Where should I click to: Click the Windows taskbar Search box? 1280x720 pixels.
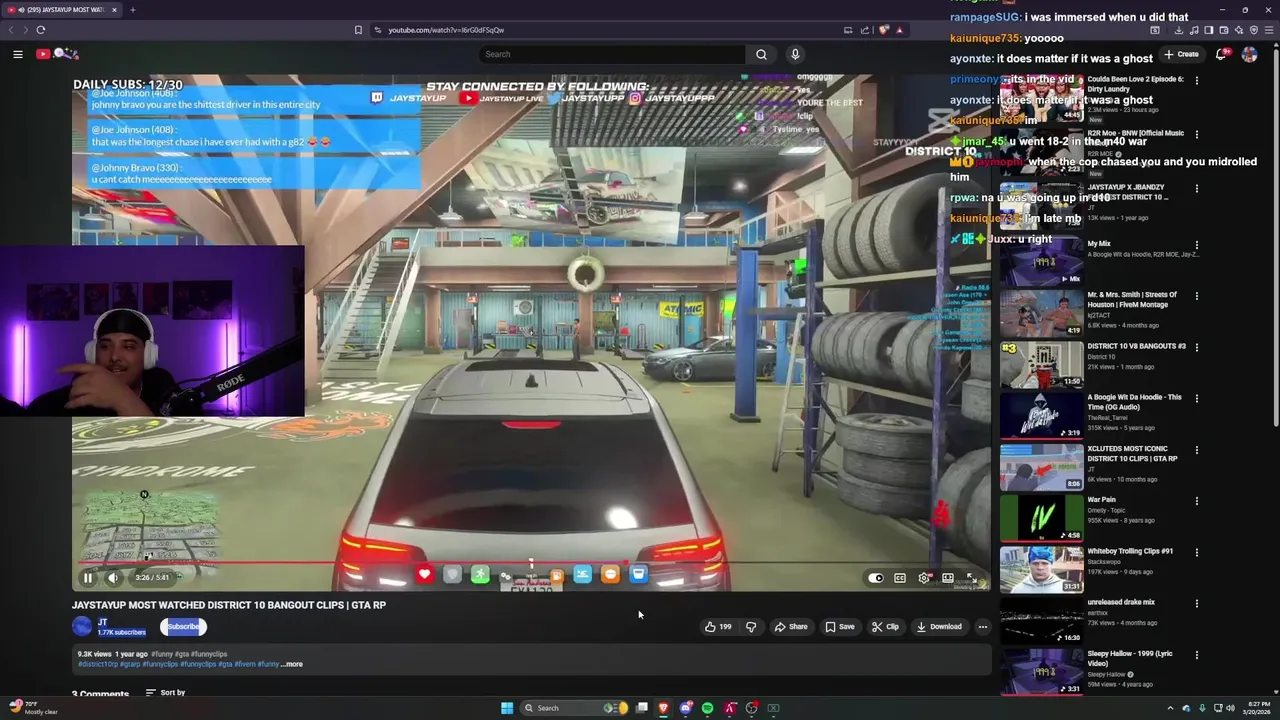click(x=573, y=708)
